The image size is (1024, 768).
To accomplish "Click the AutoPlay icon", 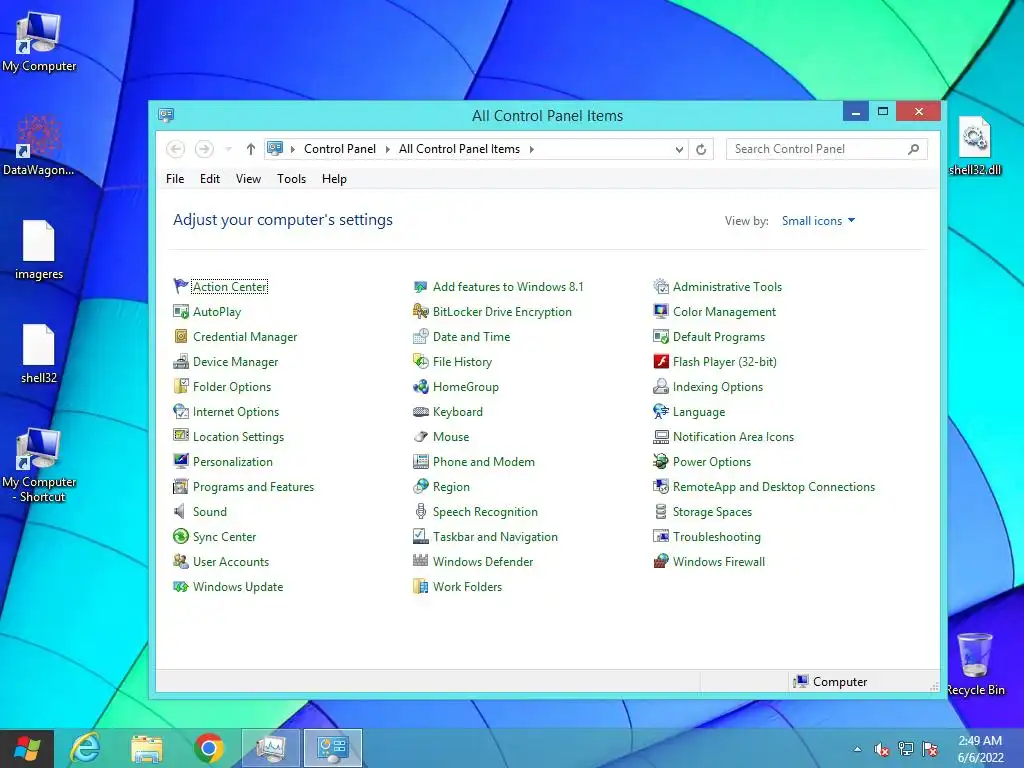I will click(181, 312).
